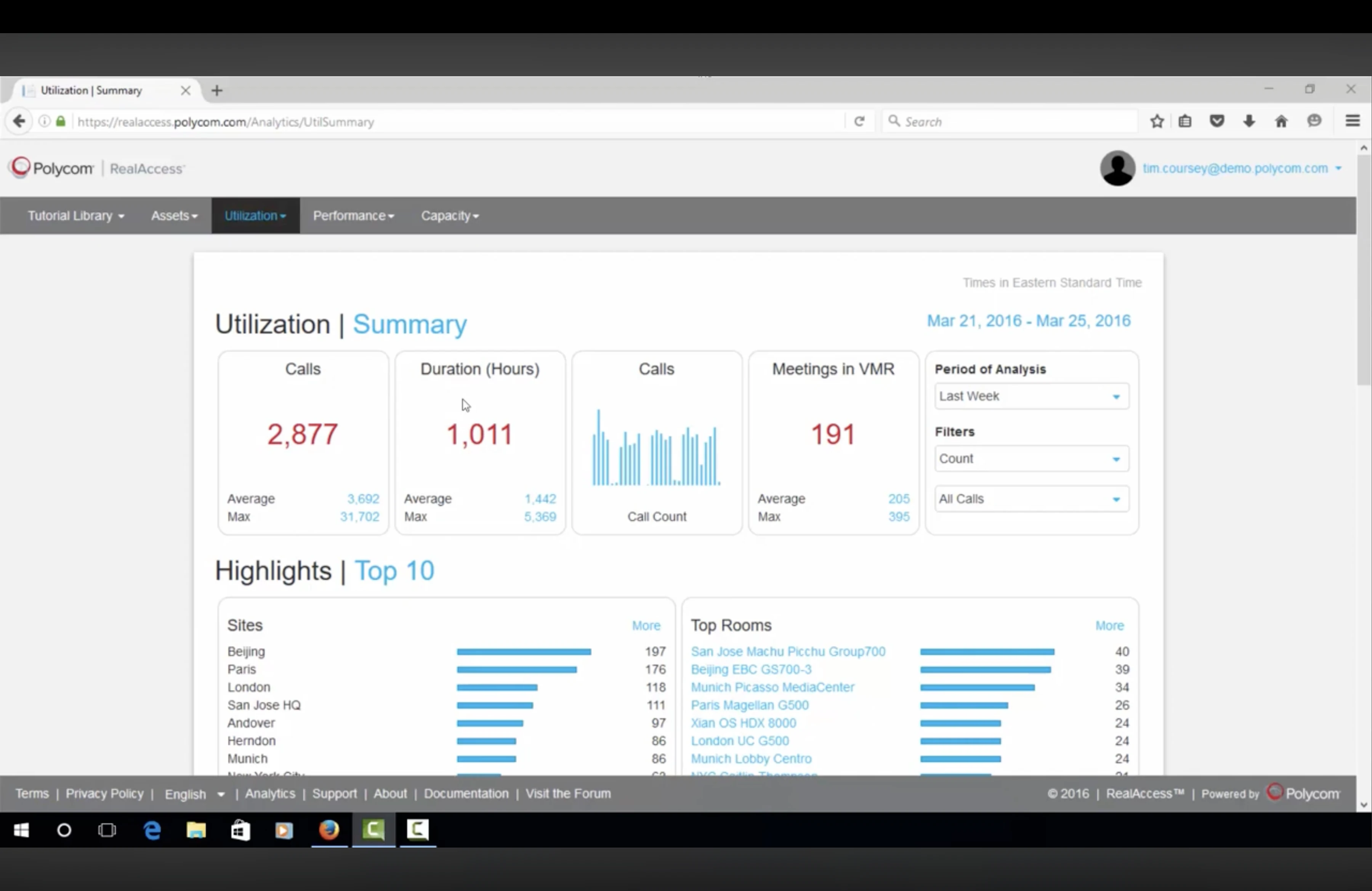Reload the page with refresh icon

(859, 122)
